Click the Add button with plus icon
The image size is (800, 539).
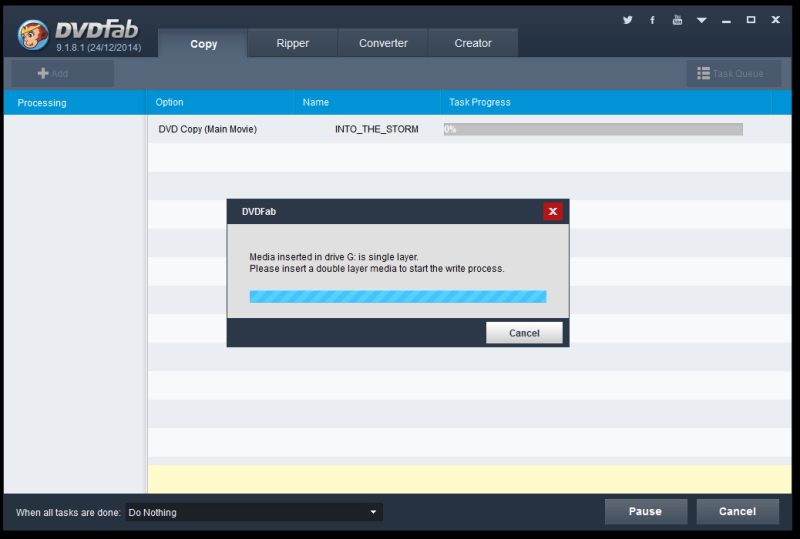[63, 74]
